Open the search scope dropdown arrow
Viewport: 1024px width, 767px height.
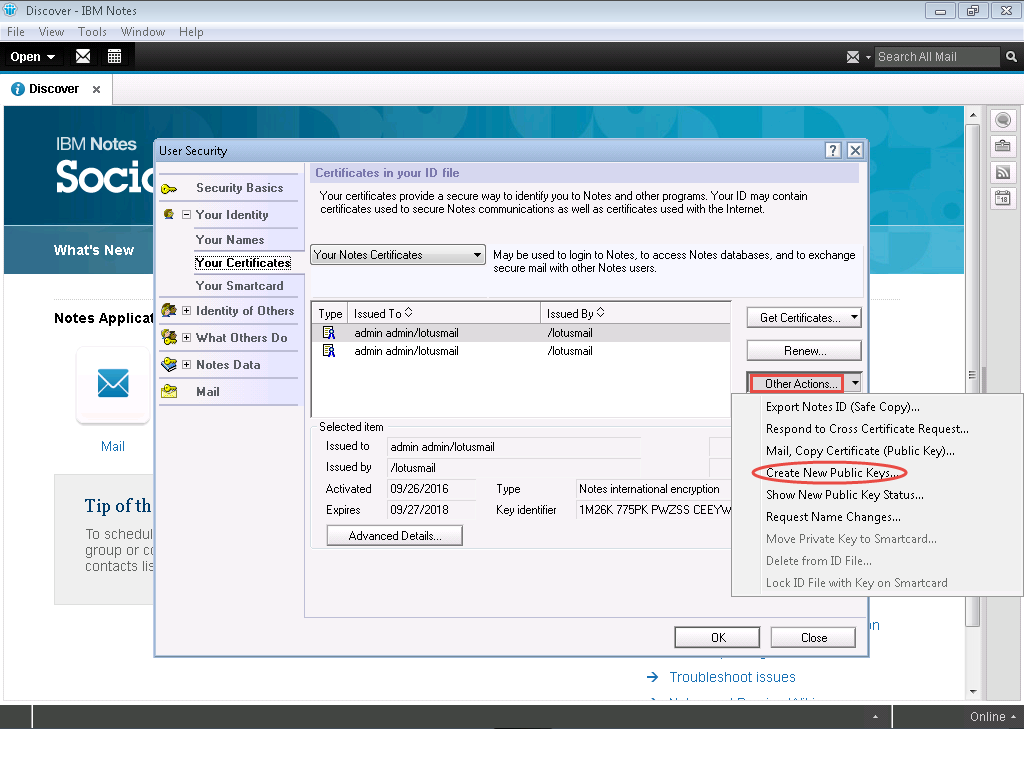[x=868, y=57]
